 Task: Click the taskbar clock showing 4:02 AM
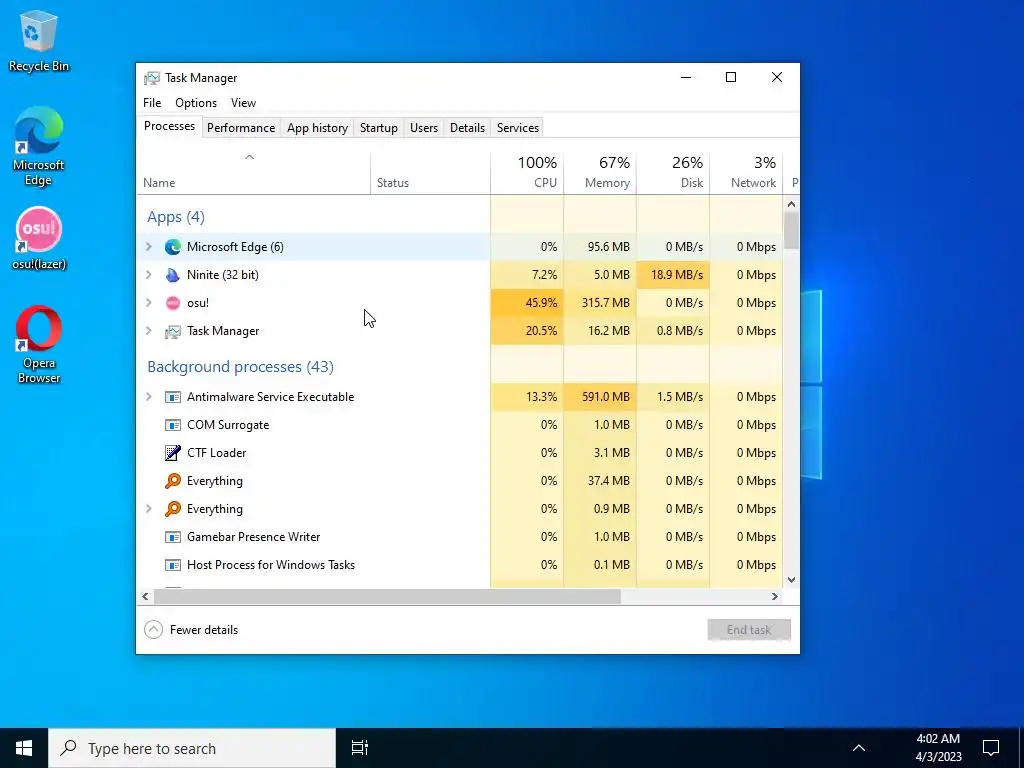[x=938, y=748]
